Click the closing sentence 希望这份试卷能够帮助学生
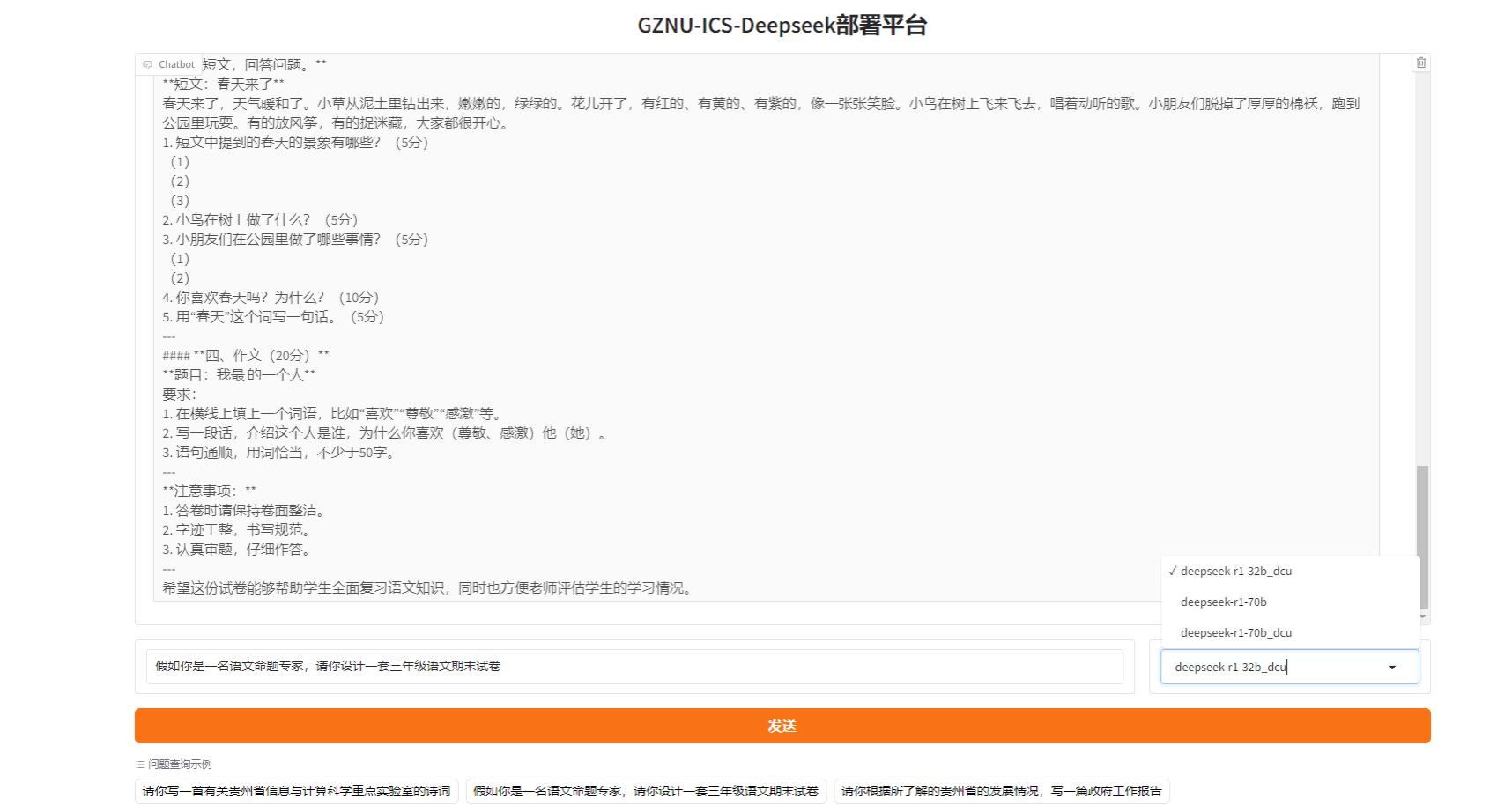 (x=428, y=587)
